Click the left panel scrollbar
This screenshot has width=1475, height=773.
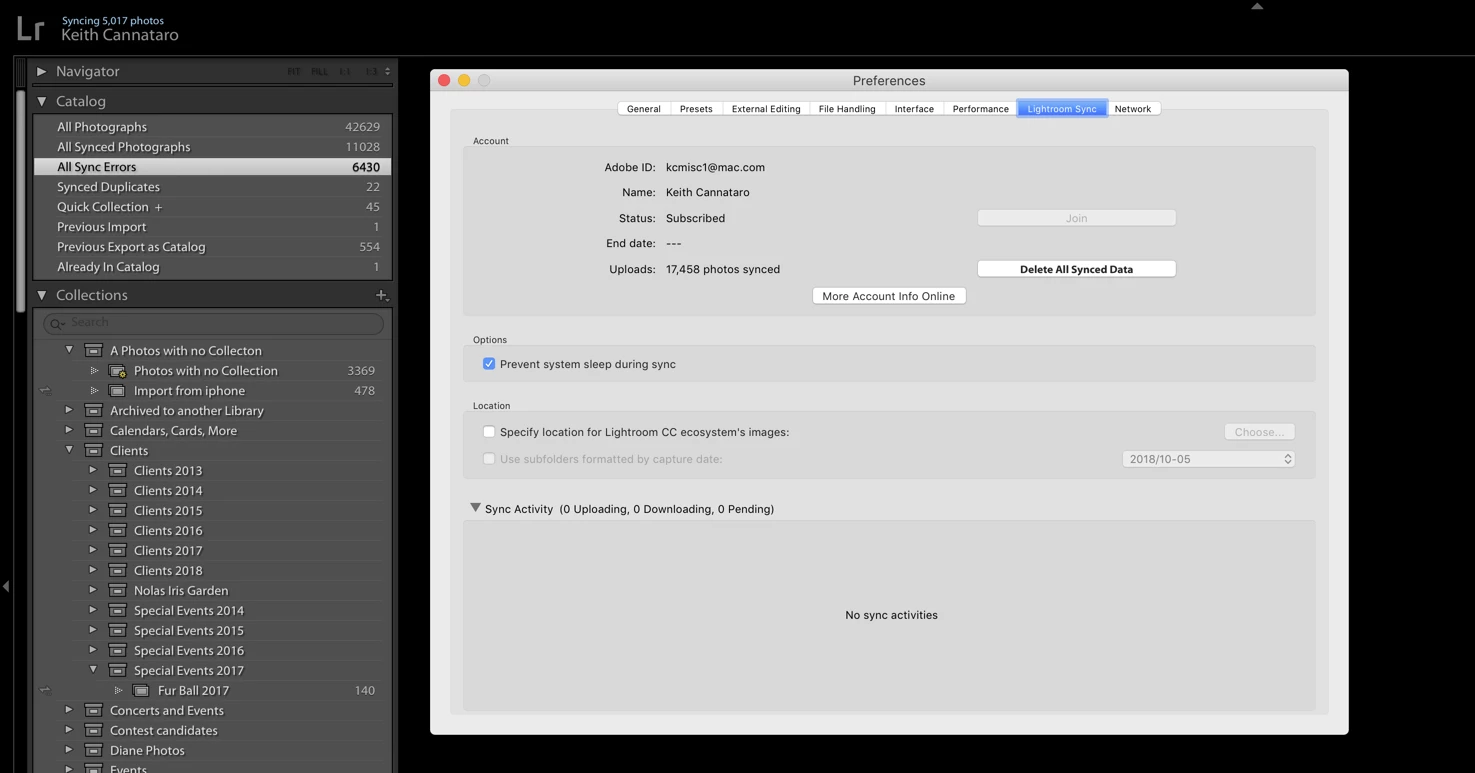(21, 200)
